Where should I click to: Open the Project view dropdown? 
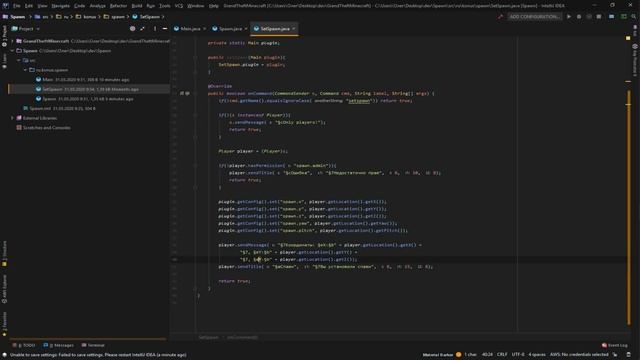(26, 29)
